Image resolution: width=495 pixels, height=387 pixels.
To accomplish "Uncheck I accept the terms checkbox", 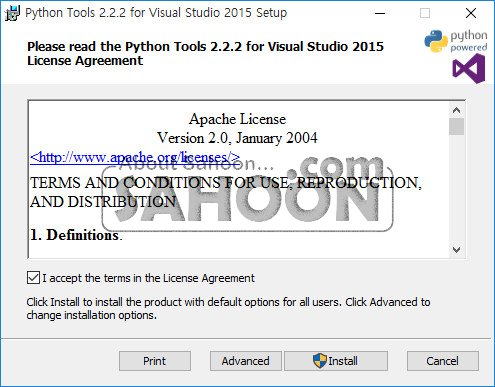I will 33,278.
